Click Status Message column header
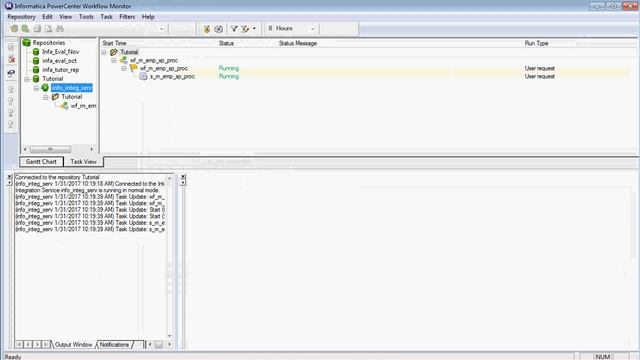Viewport: 640px width, 360px height. [298, 43]
